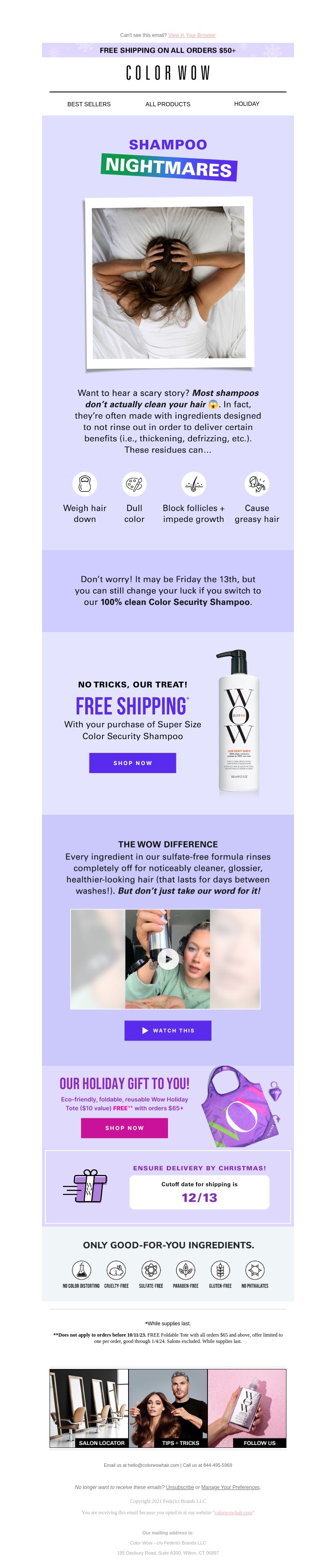Play the shampoo demo video
The height and width of the screenshot is (1568, 336).
[168, 959]
